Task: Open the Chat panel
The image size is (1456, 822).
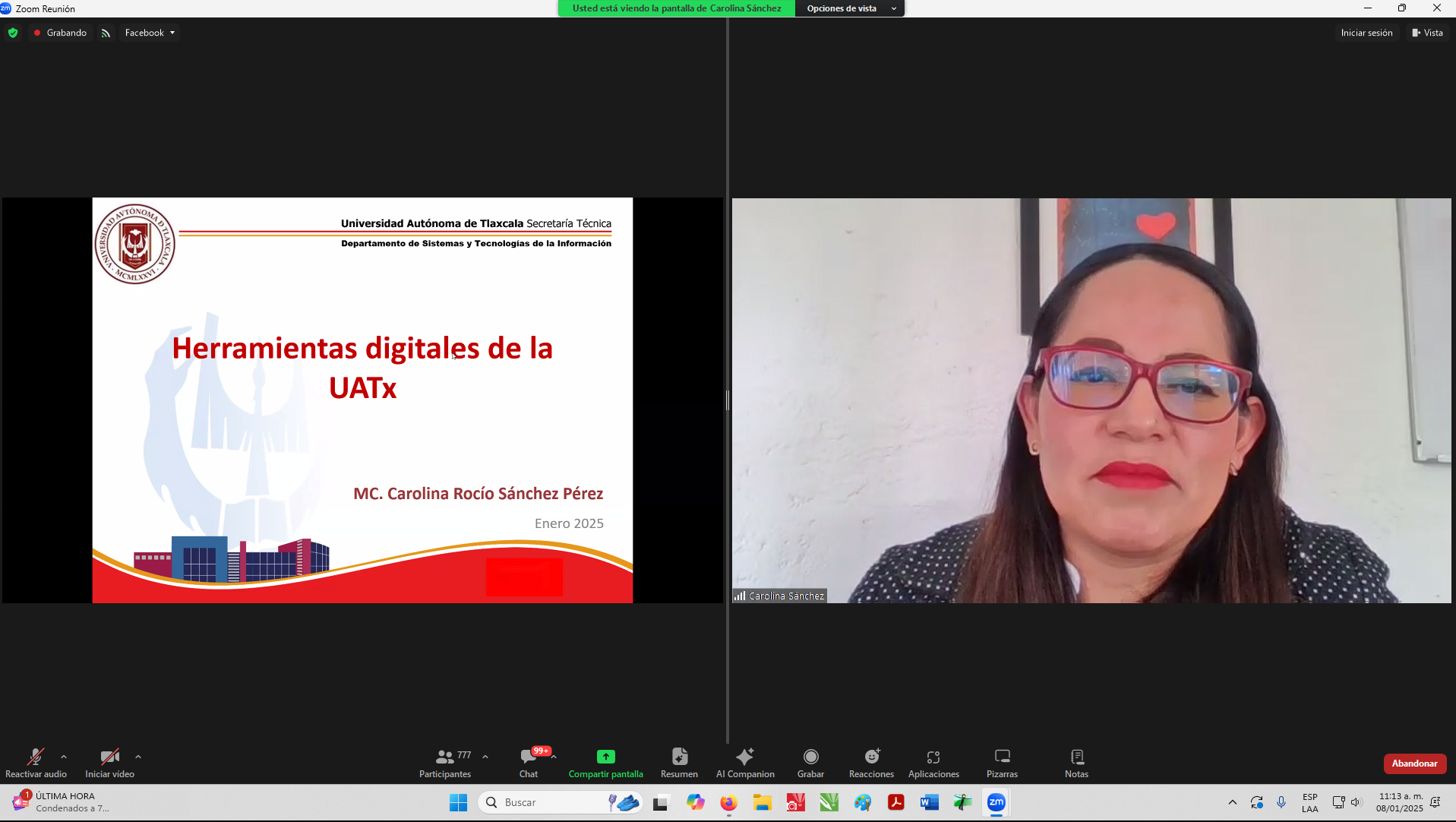Action: click(529, 763)
